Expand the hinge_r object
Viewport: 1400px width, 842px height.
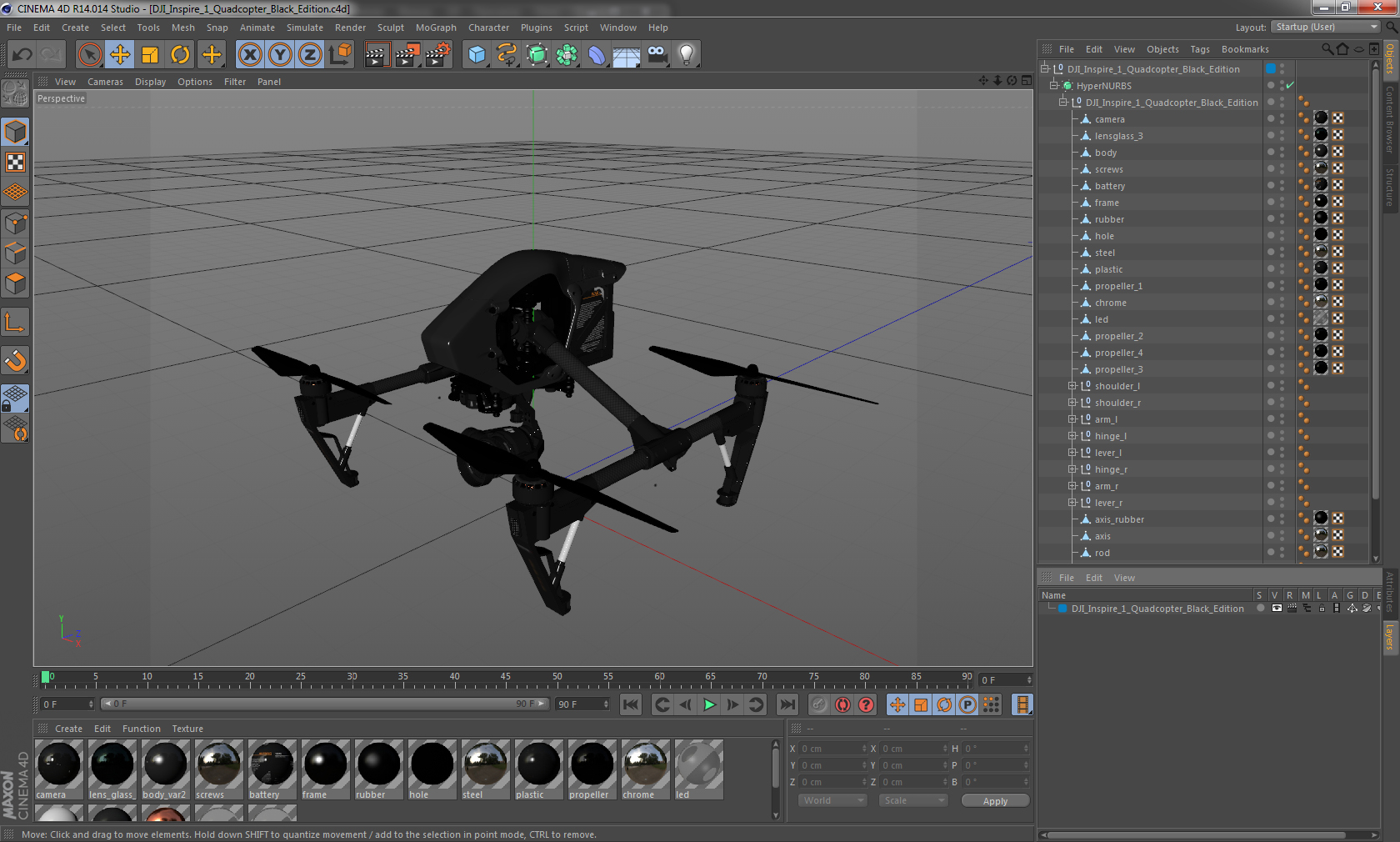pos(1073,469)
